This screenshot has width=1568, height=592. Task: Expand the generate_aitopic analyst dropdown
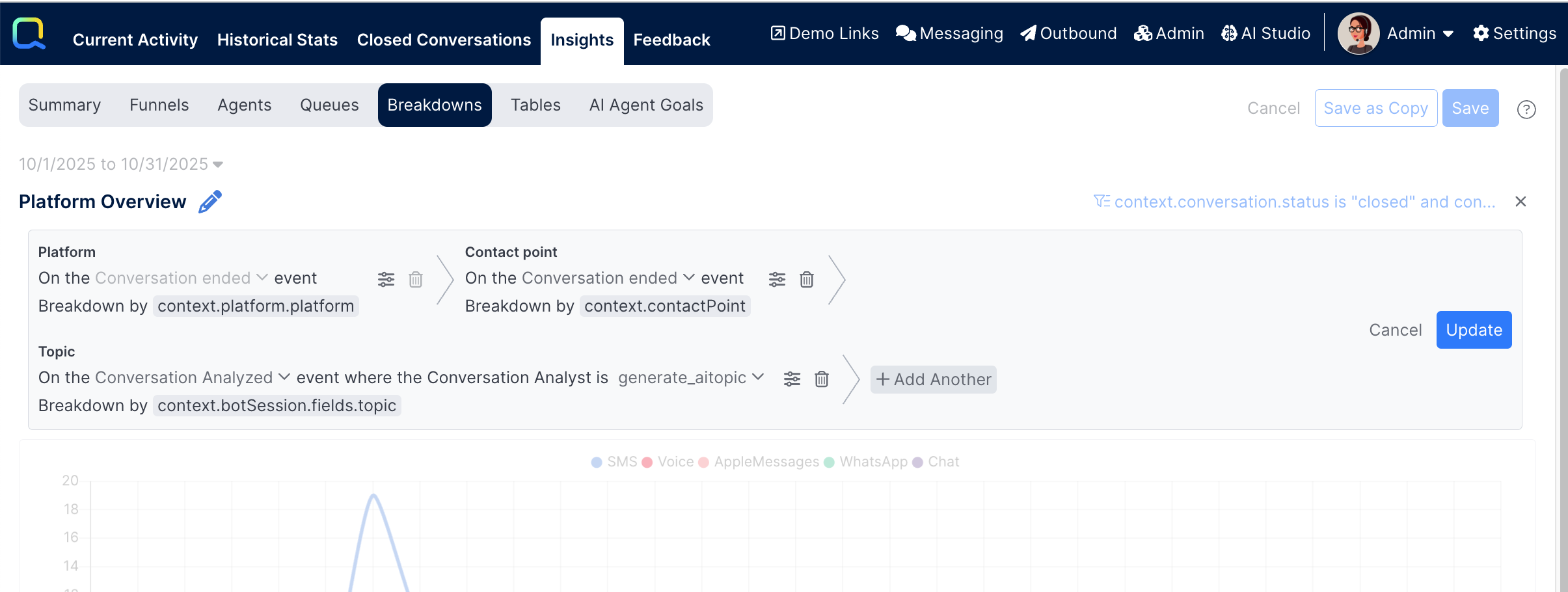pos(691,377)
